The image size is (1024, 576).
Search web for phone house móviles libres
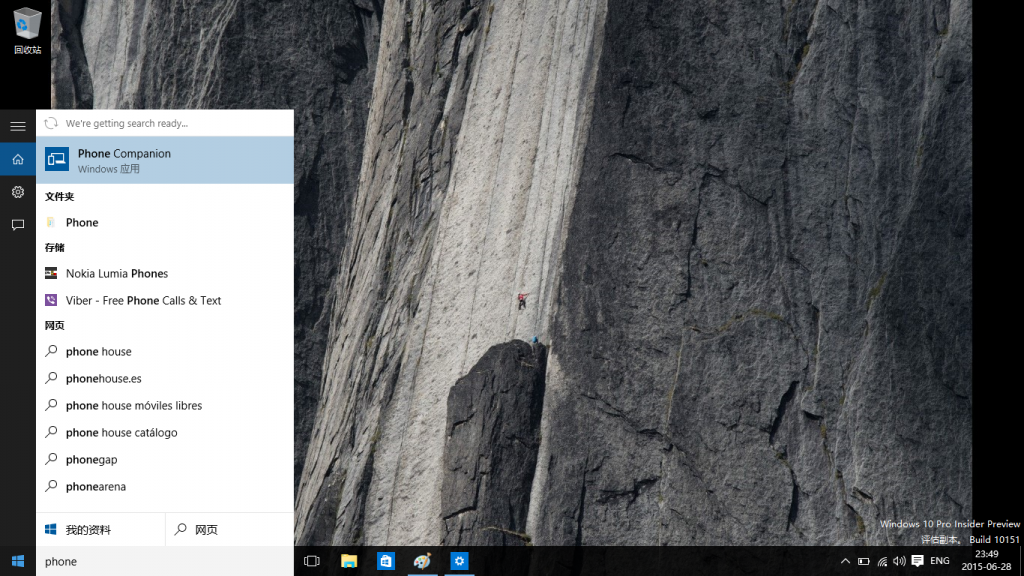click(165, 406)
